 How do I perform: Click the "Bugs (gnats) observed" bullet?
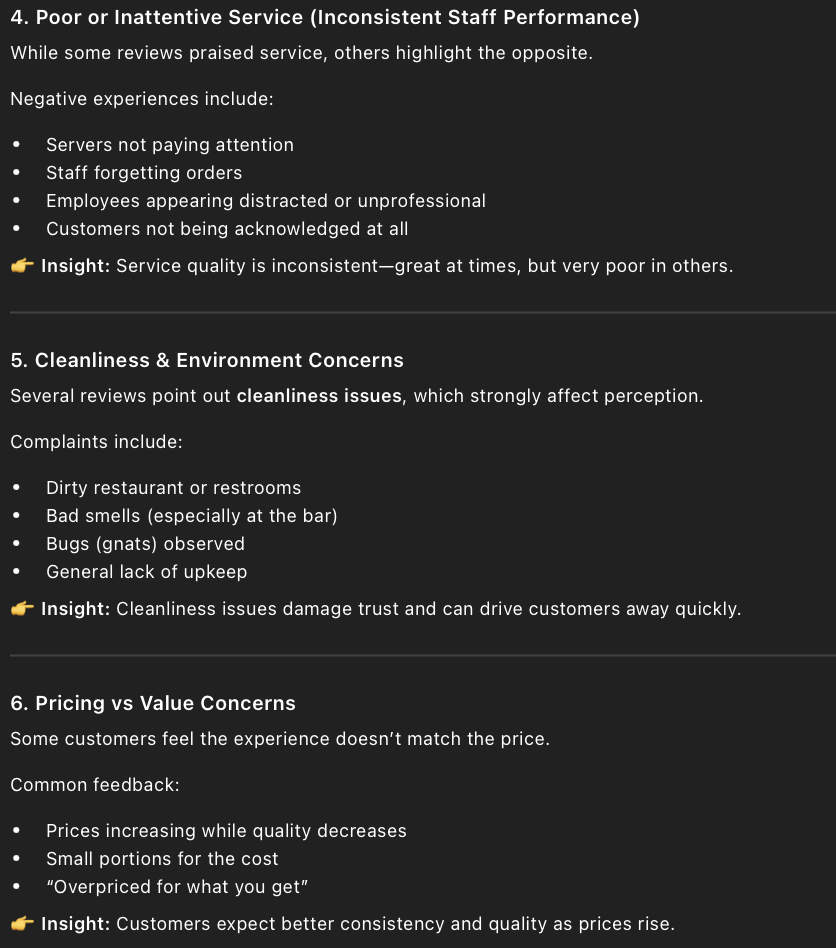click(x=145, y=544)
